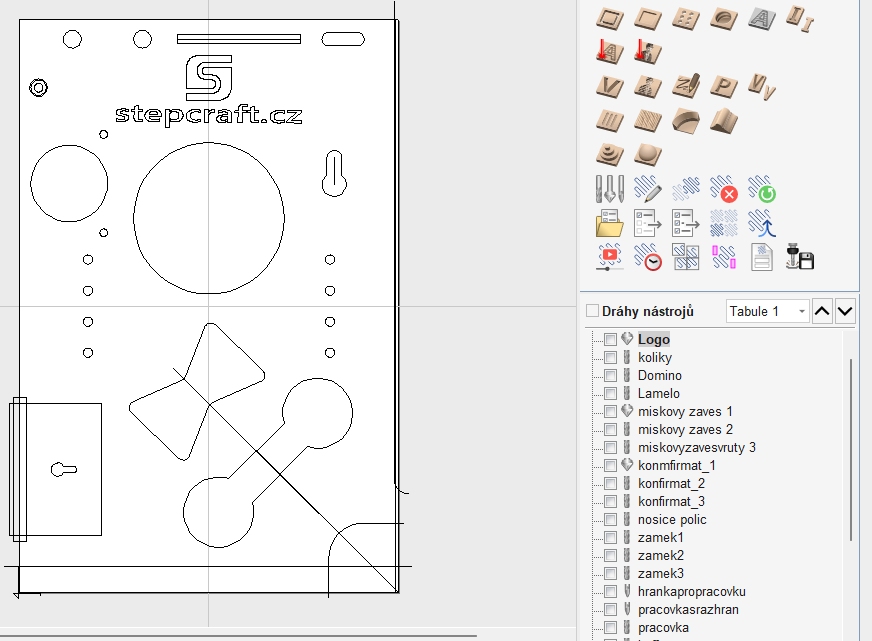Click the ridged profile toolpath icon
The image size is (872, 641).
(x=724, y=121)
